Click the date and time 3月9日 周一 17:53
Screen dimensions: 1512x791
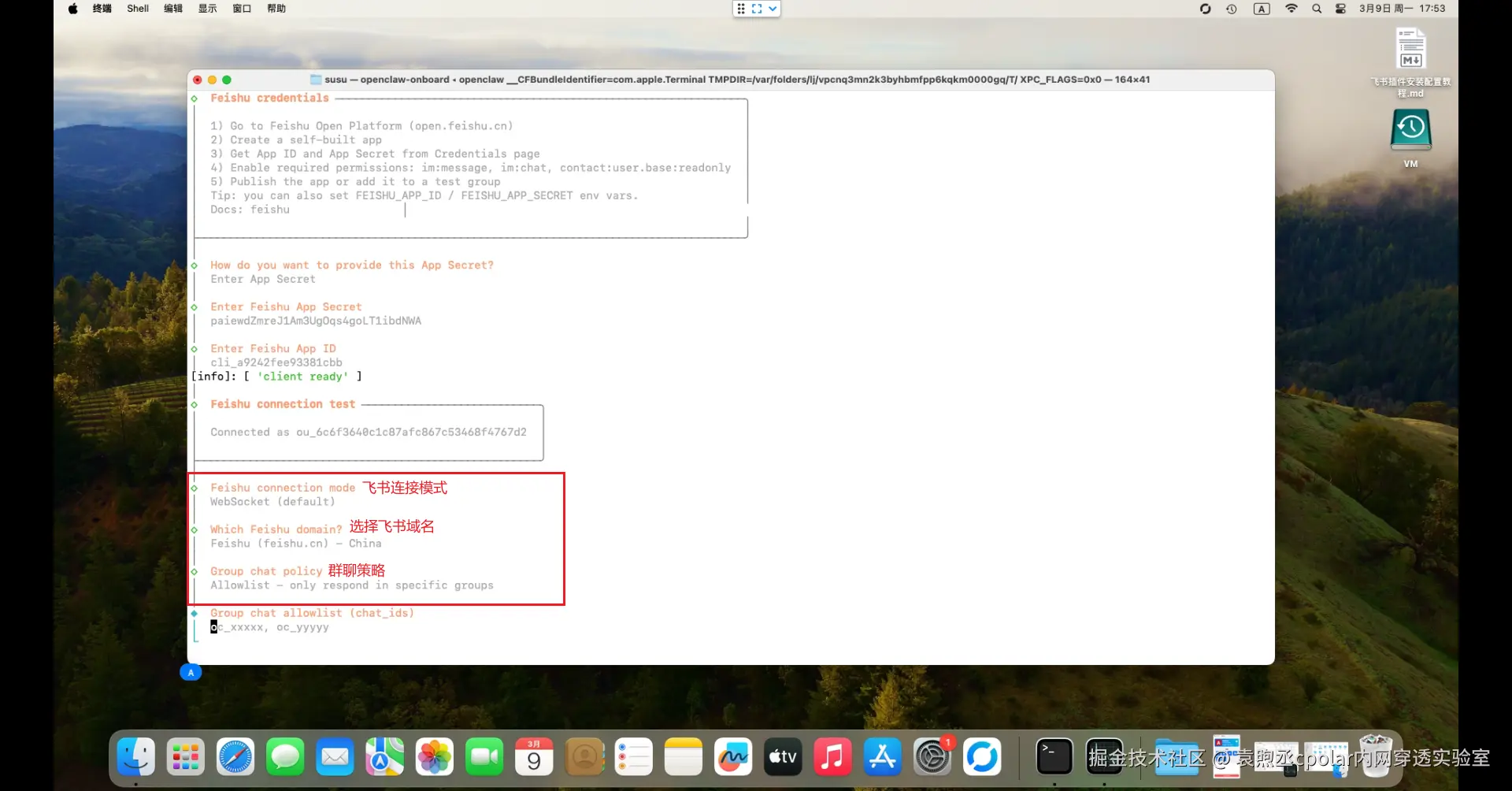point(1402,9)
